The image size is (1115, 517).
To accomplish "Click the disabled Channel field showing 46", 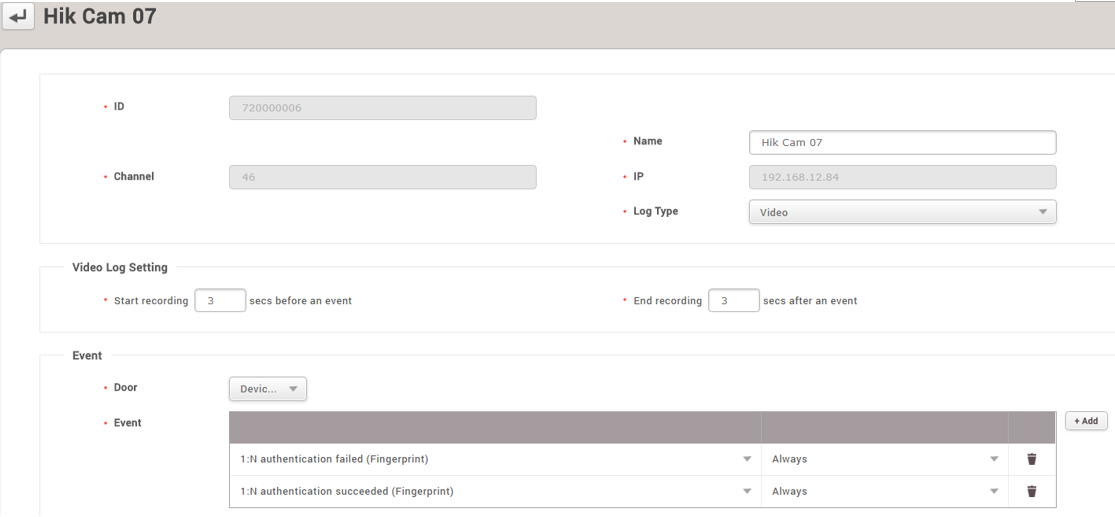I will coord(383,177).
